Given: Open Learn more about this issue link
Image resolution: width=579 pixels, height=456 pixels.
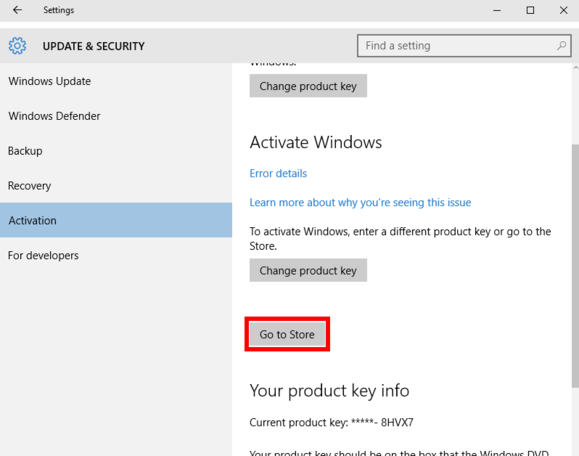Looking at the screenshot, I should point(360,202).
